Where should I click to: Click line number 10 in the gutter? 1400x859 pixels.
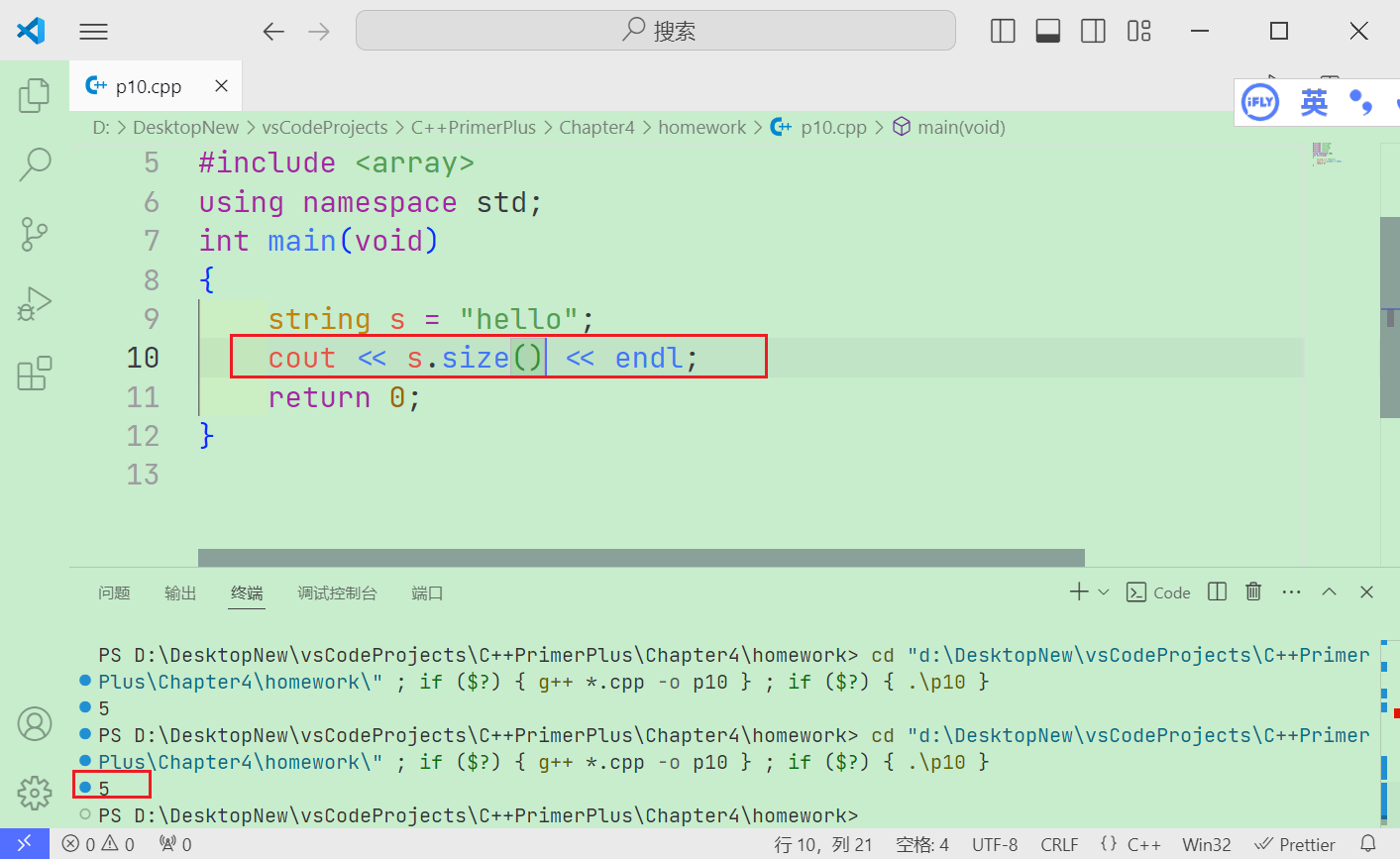[x=143, y=358]
